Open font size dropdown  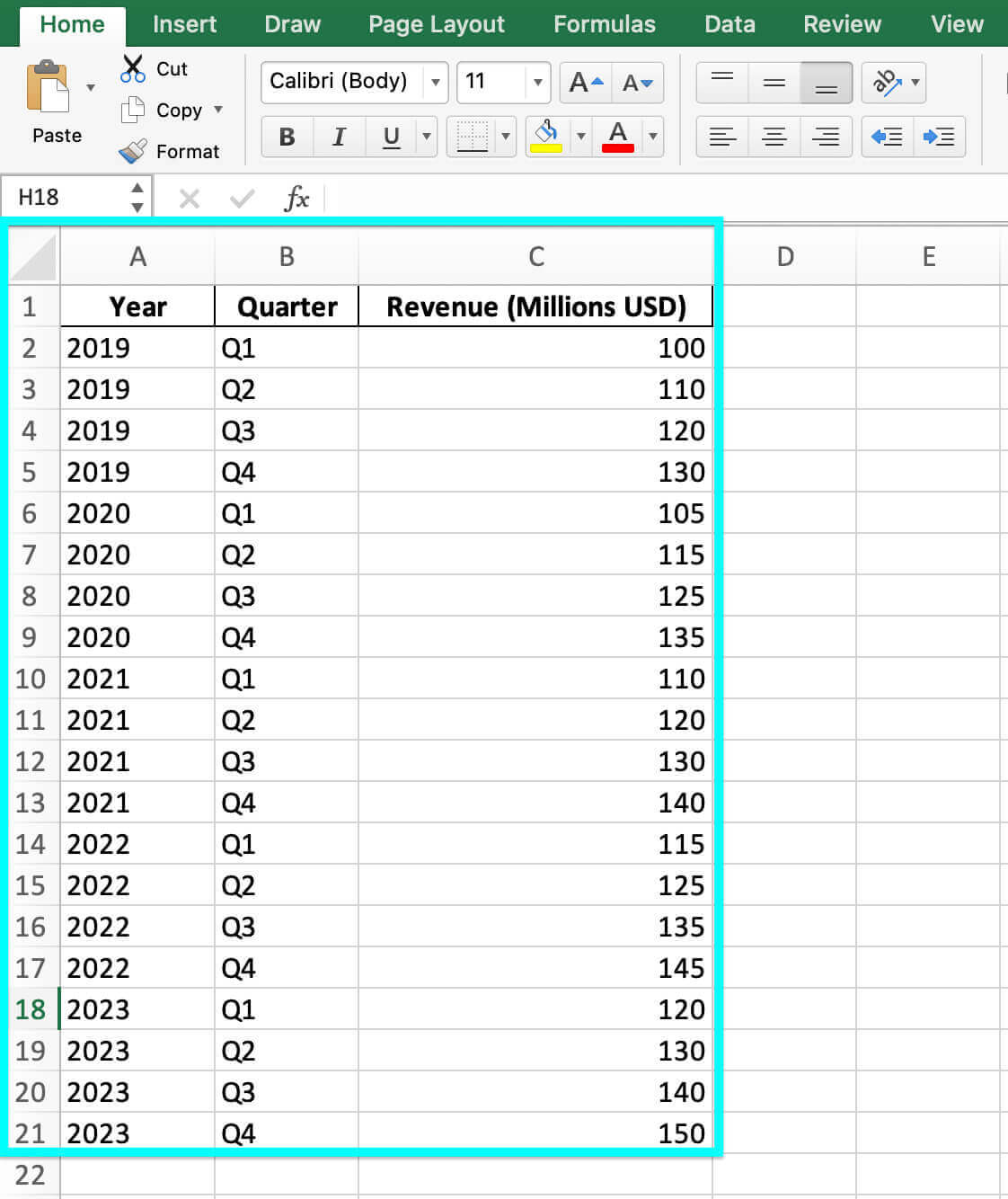[x=537, y=83]
